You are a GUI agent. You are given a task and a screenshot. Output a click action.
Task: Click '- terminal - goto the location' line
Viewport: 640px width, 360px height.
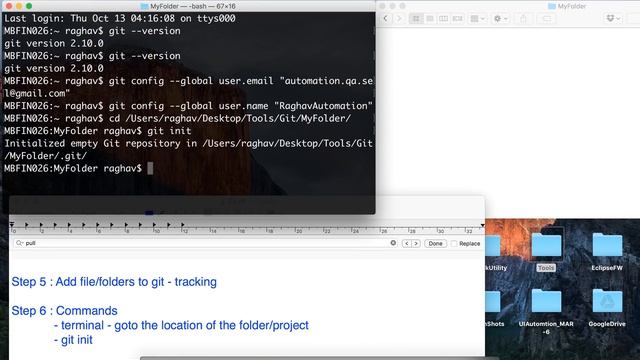(x=181, y=325)
